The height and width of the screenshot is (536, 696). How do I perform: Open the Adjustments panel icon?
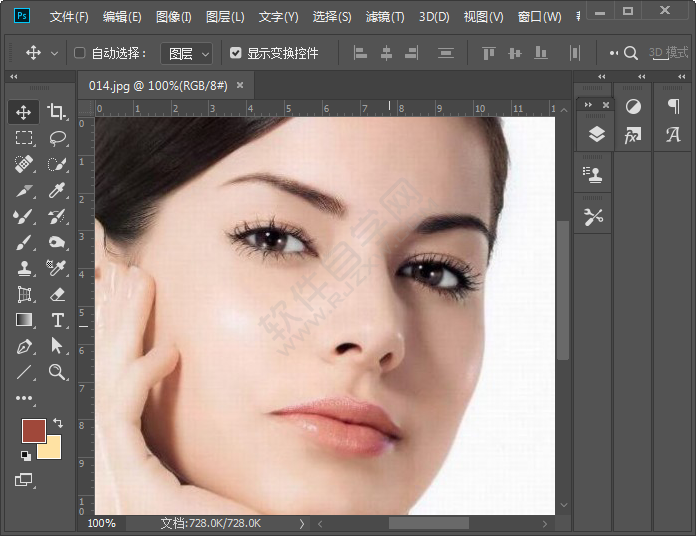[633, 106]
